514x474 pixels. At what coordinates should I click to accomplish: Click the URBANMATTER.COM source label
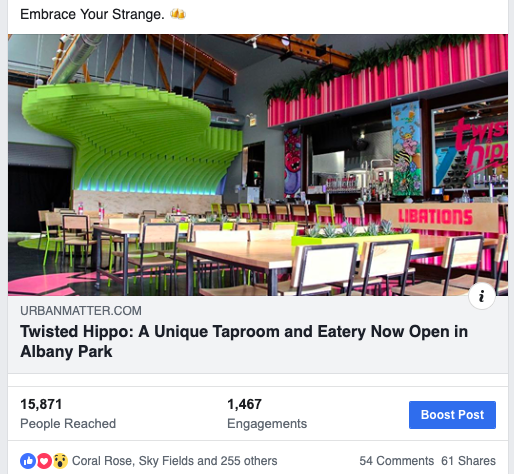[81, 311]
